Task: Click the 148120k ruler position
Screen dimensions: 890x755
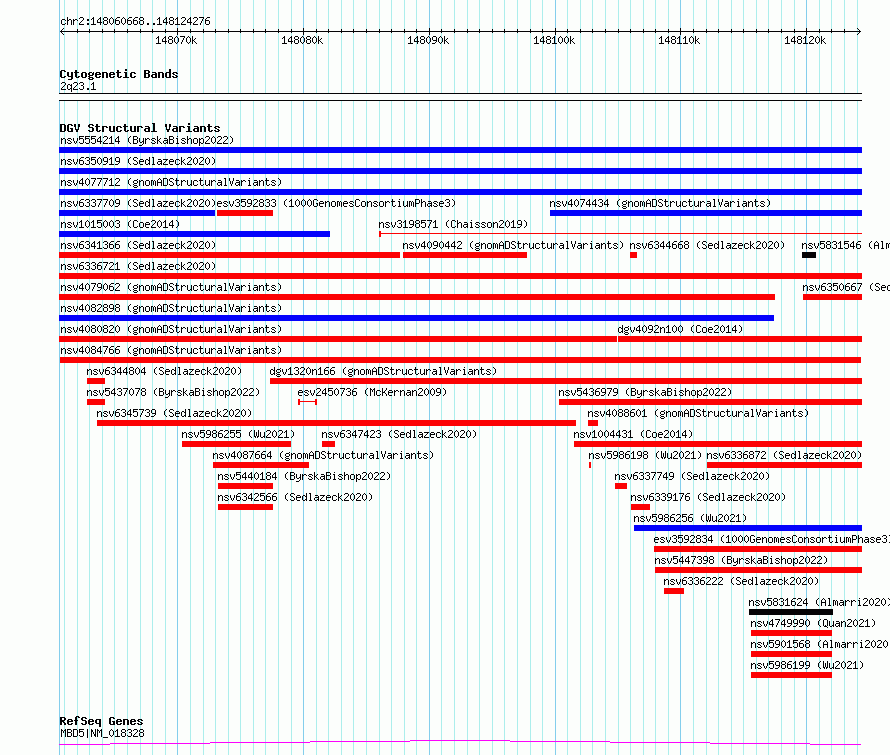Action: [x=805, y=40]
